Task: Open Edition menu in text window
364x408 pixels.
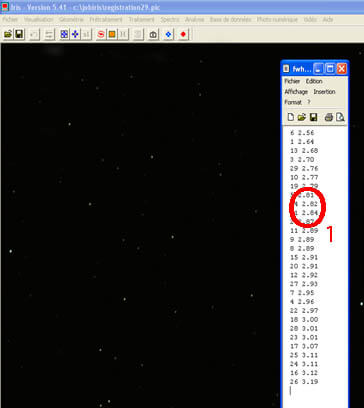Action: pyautogui.click(x=314, y=81)
